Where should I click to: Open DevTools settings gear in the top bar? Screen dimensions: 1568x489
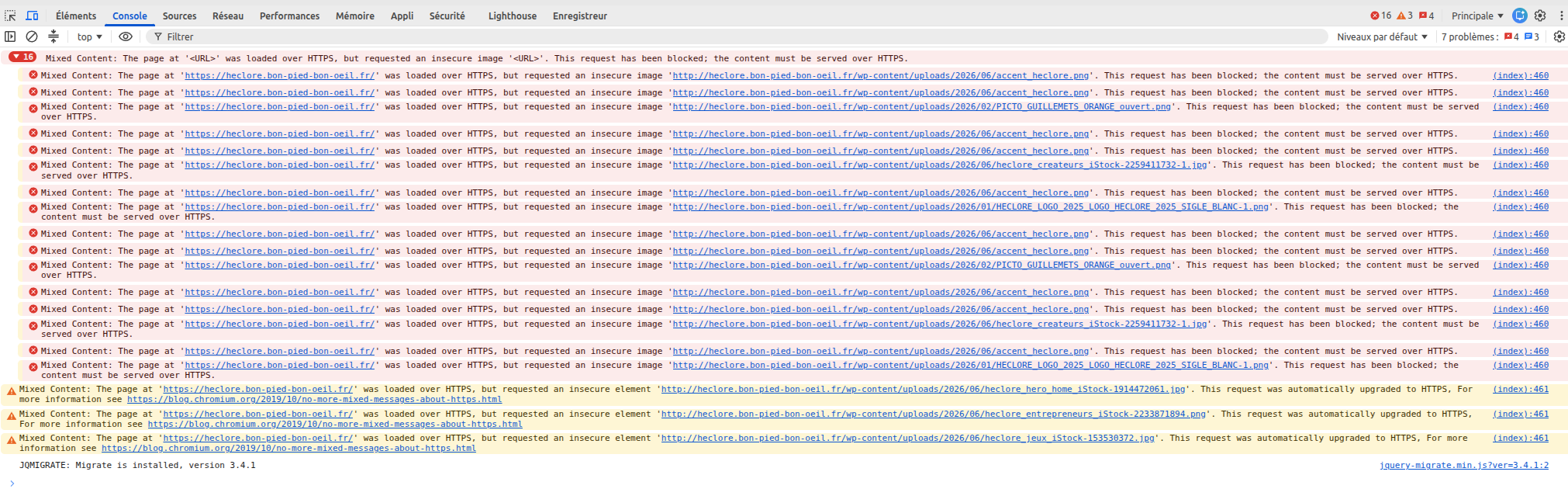tap(1540, 16)
